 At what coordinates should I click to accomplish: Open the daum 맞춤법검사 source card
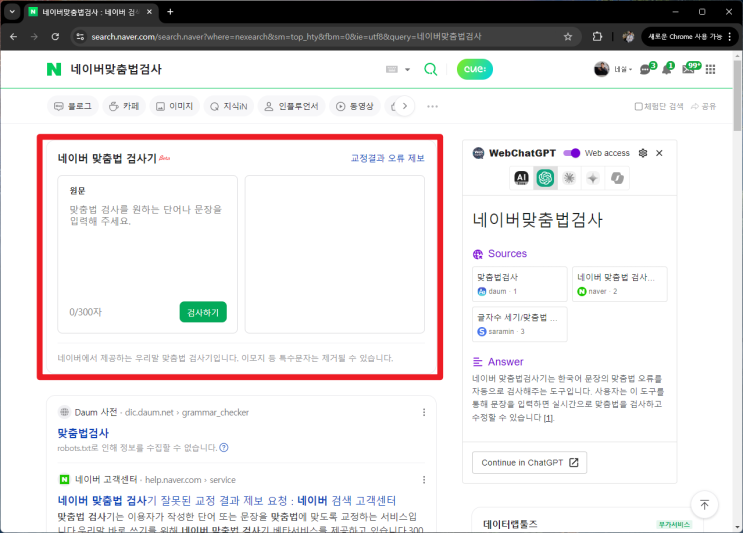[x=520, y=284]
